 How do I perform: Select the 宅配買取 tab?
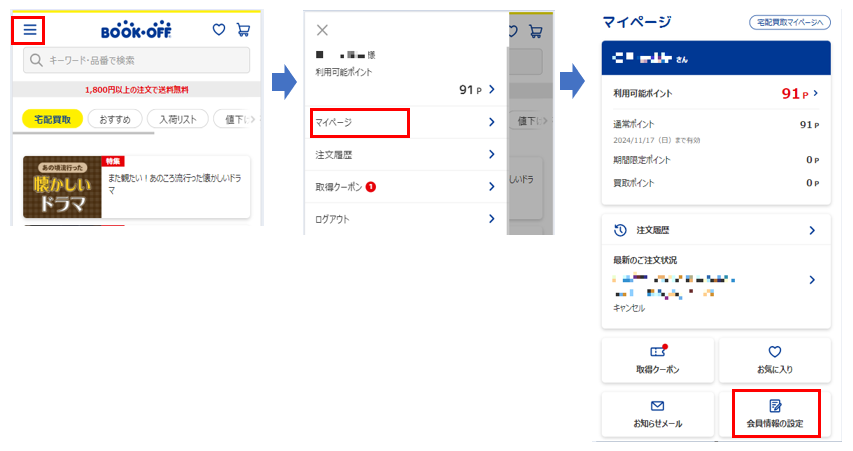(x=52, y=119)
